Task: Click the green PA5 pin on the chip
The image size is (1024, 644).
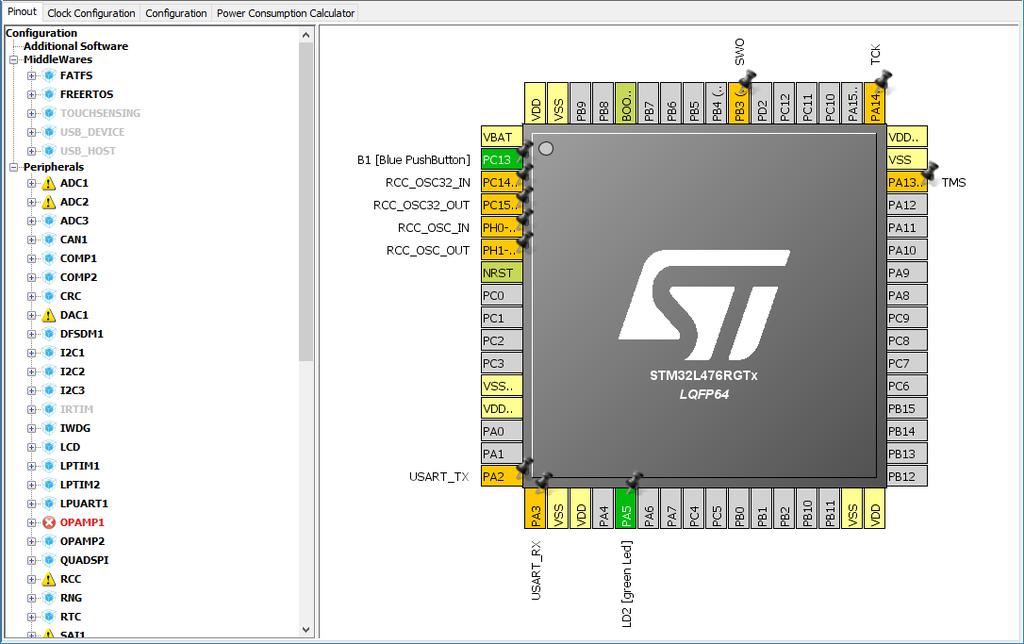Action: point(626,508)
